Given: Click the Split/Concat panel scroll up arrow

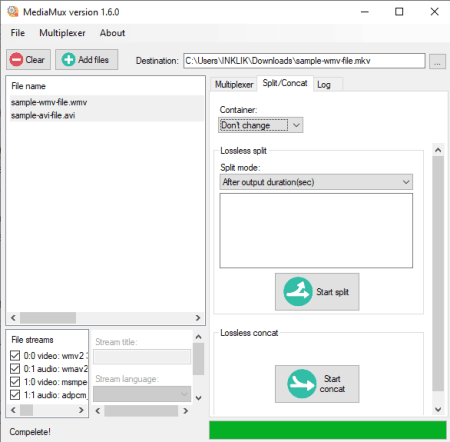Looking at the screenshot, I should pyautogui.click(x=438, y=150).
